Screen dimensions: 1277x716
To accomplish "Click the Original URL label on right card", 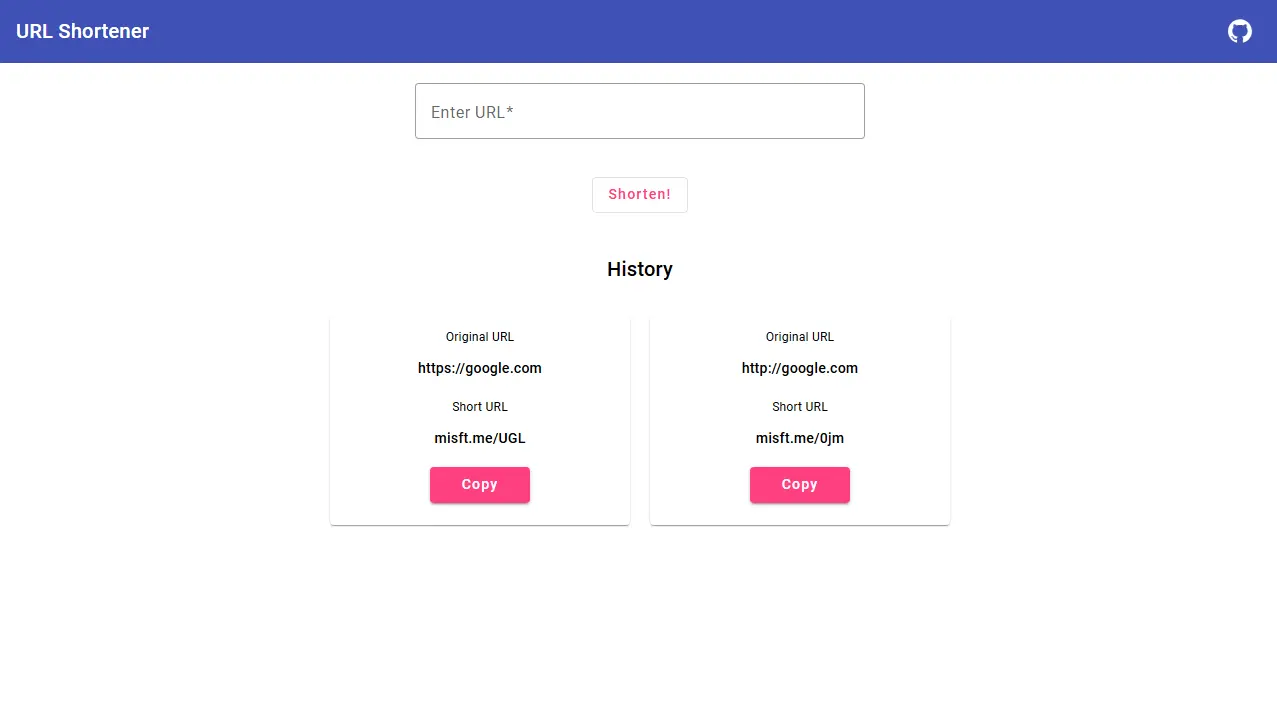I will click(799, 336).
